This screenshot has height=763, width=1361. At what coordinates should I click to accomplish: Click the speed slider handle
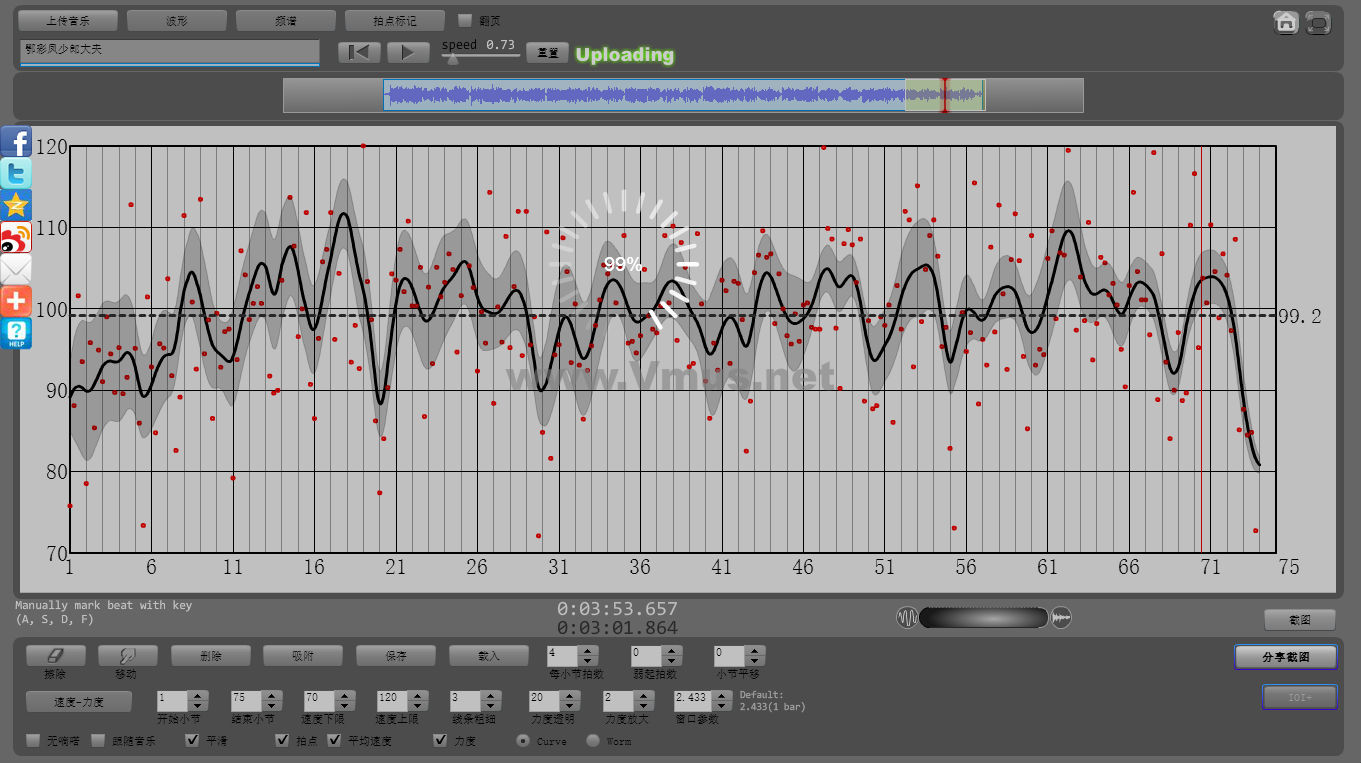453,58
